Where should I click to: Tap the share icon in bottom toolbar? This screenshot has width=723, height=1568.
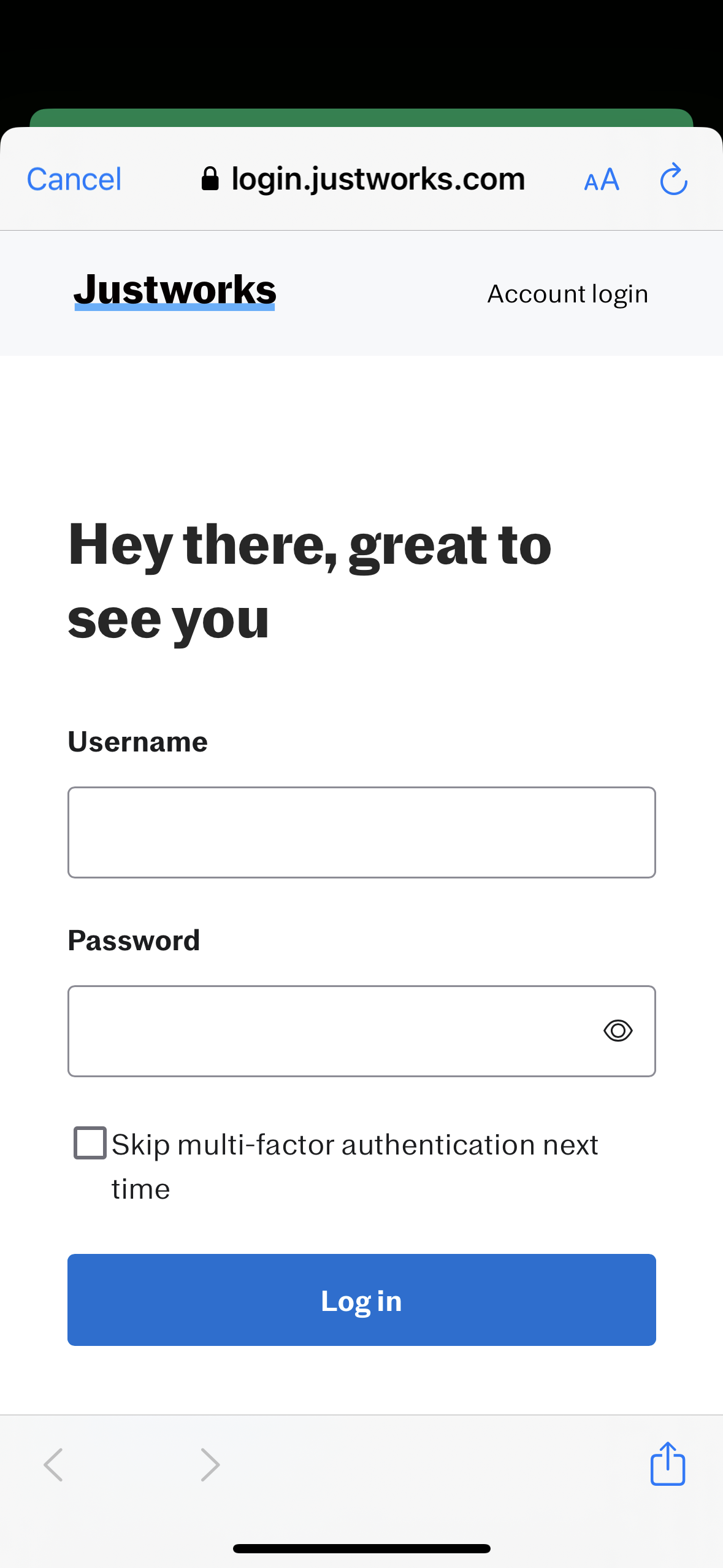(x=667, y=1464)
